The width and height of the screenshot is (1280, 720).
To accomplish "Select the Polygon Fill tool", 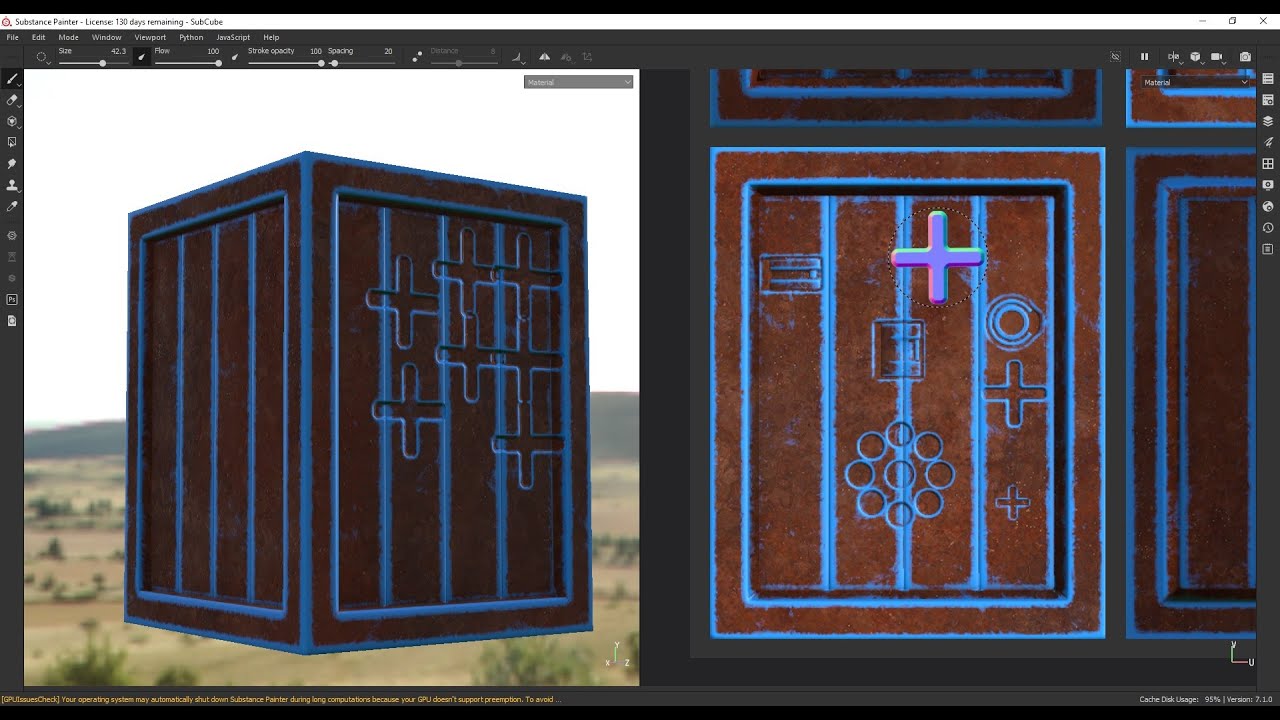I will click(x=12, y=142).
